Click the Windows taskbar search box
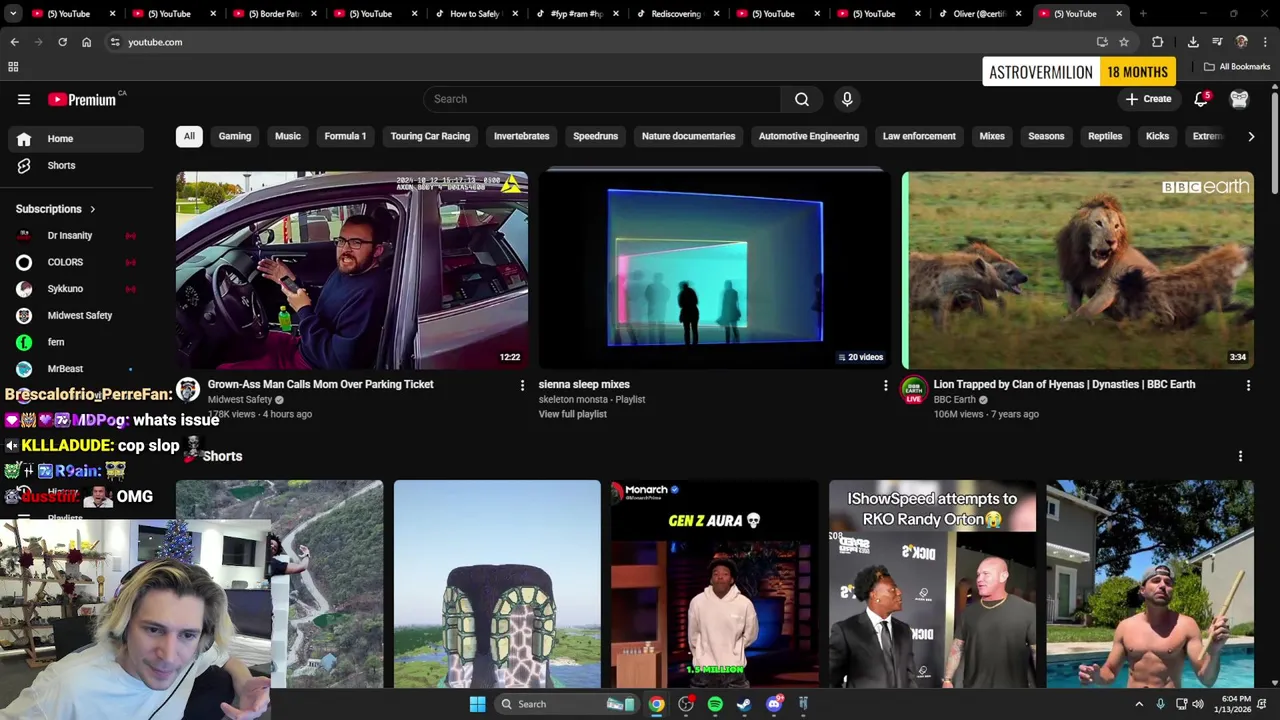 click(566, 704)
